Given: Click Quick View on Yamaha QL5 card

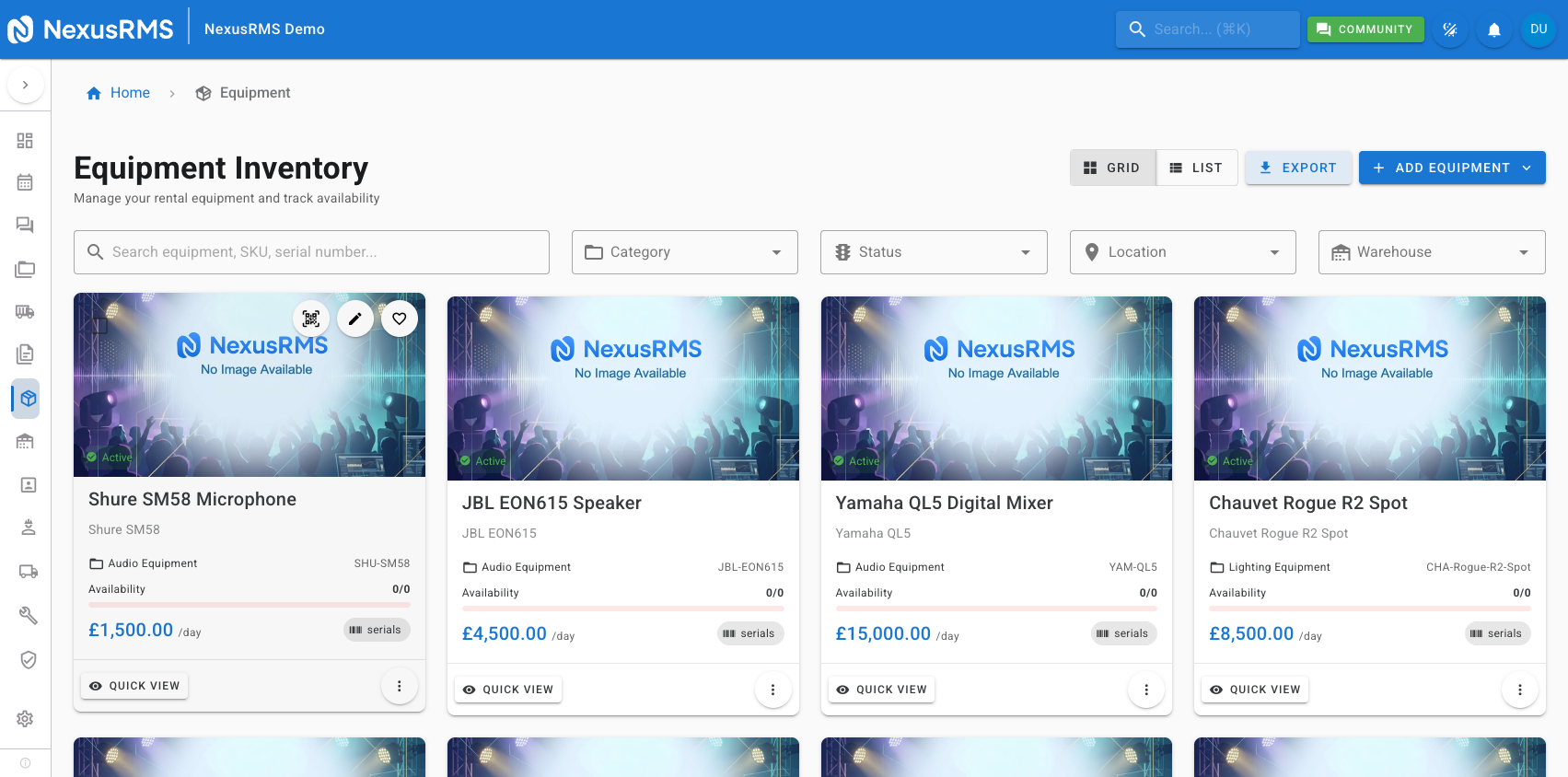Looking at the screenshot, I should (x=881, y=690).
